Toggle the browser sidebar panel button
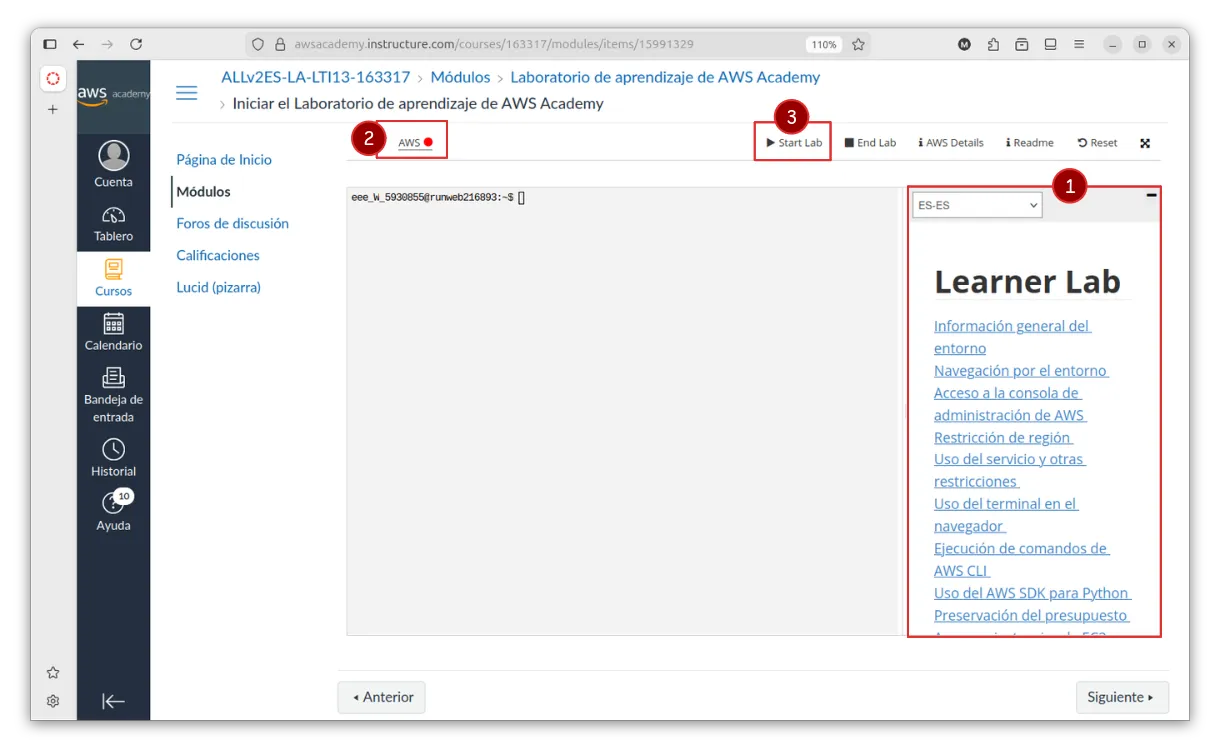 (x=50, y=44)
